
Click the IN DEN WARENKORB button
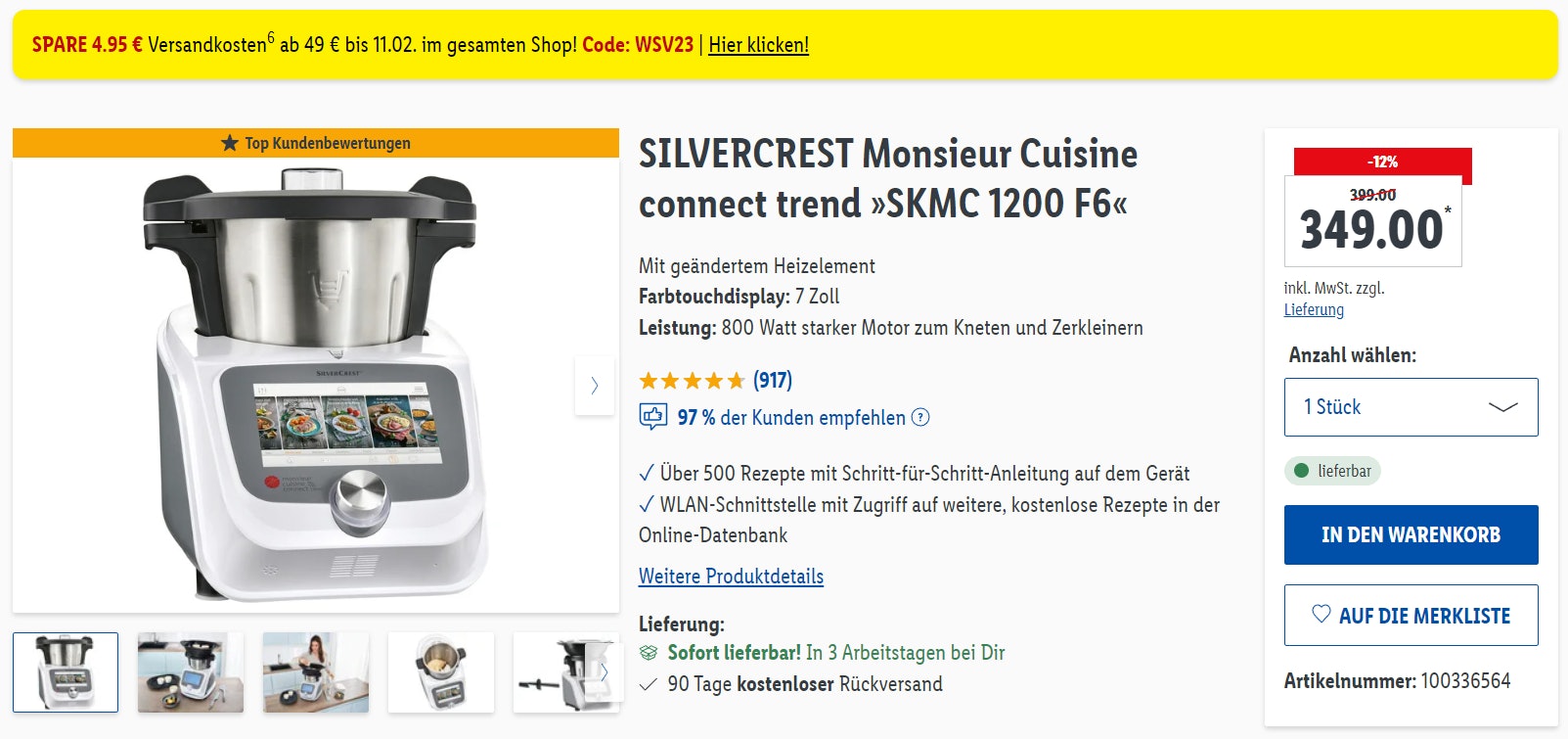tap(1410, 534)
